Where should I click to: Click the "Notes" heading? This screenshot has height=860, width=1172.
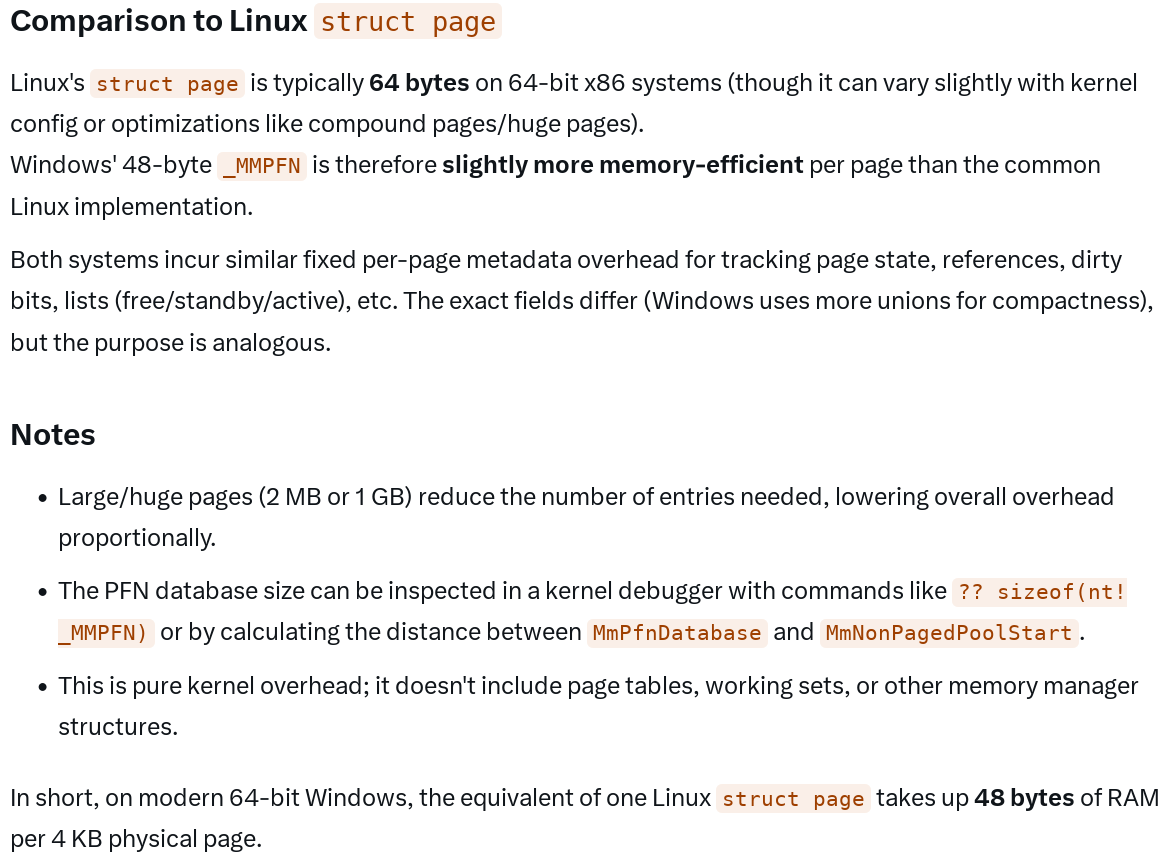(53, 435)
